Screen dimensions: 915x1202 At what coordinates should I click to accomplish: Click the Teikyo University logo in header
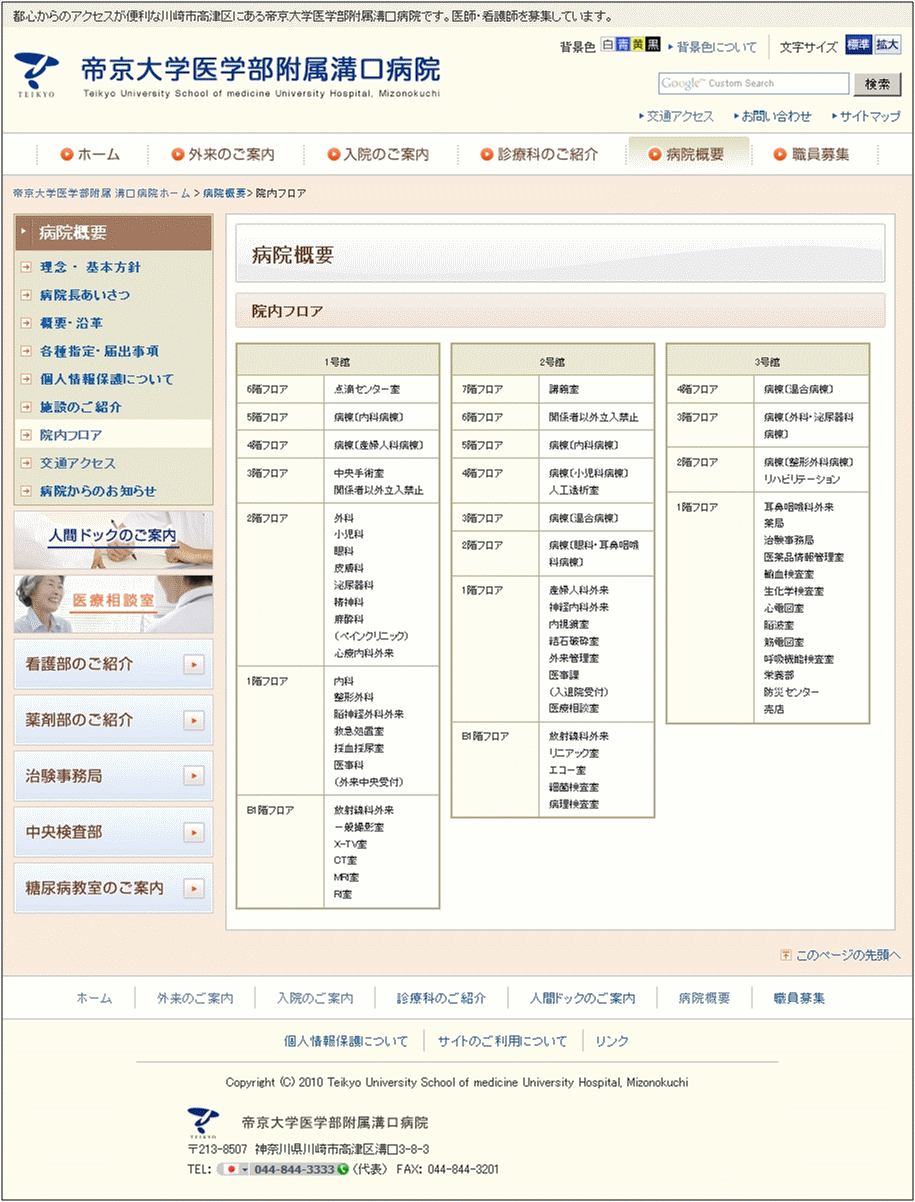click(x=36, y=73)
